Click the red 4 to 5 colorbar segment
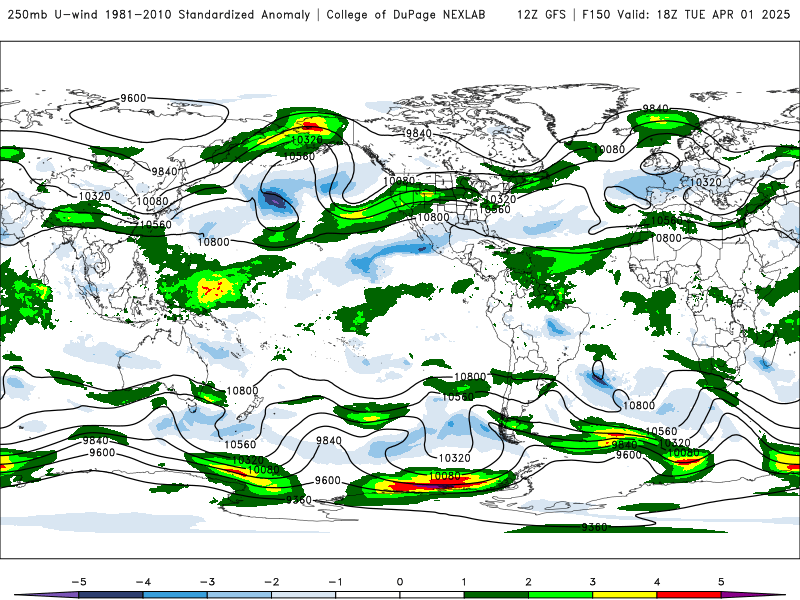 click(x=689, y=595)
